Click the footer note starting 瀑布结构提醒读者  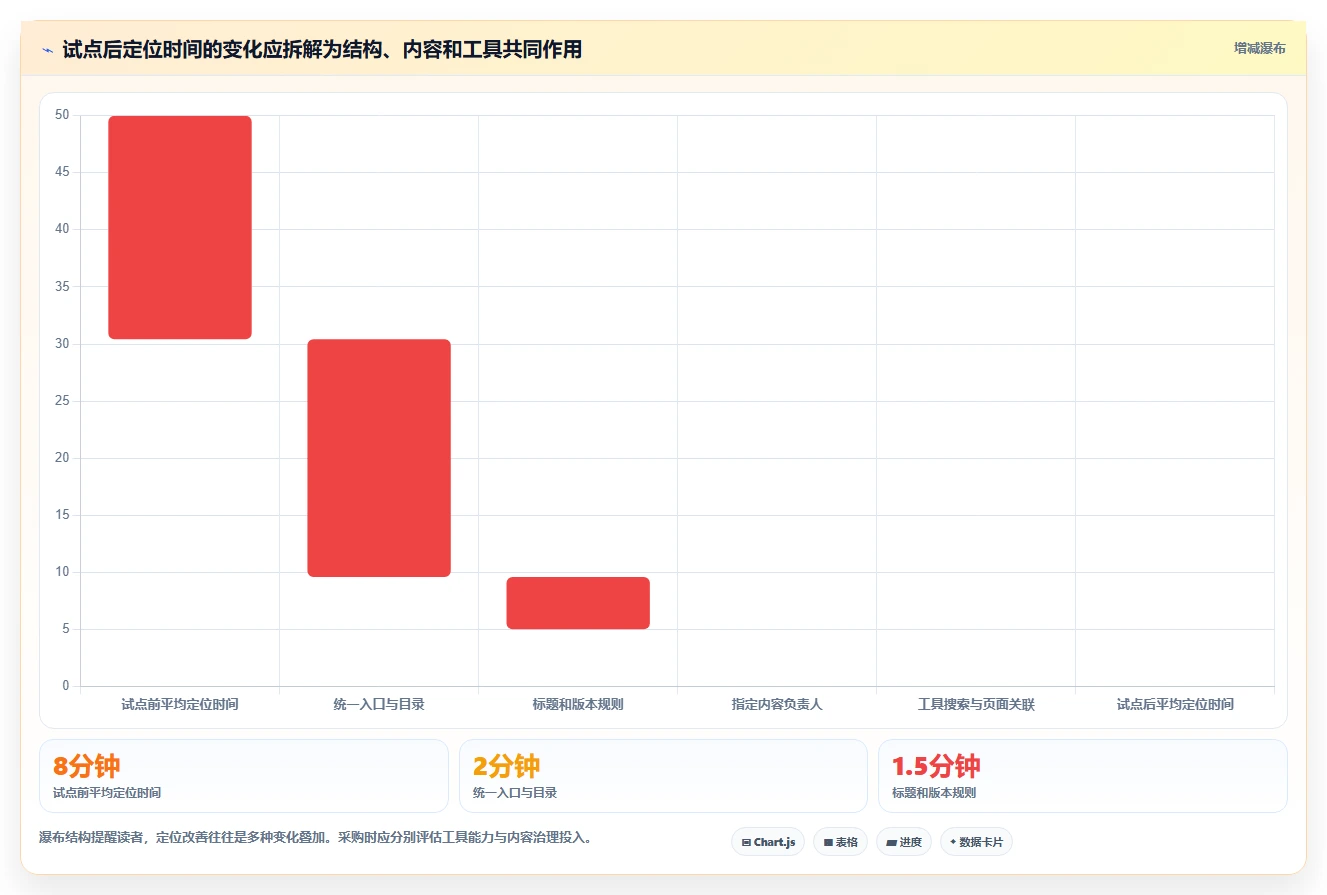[x=318, y=838]
